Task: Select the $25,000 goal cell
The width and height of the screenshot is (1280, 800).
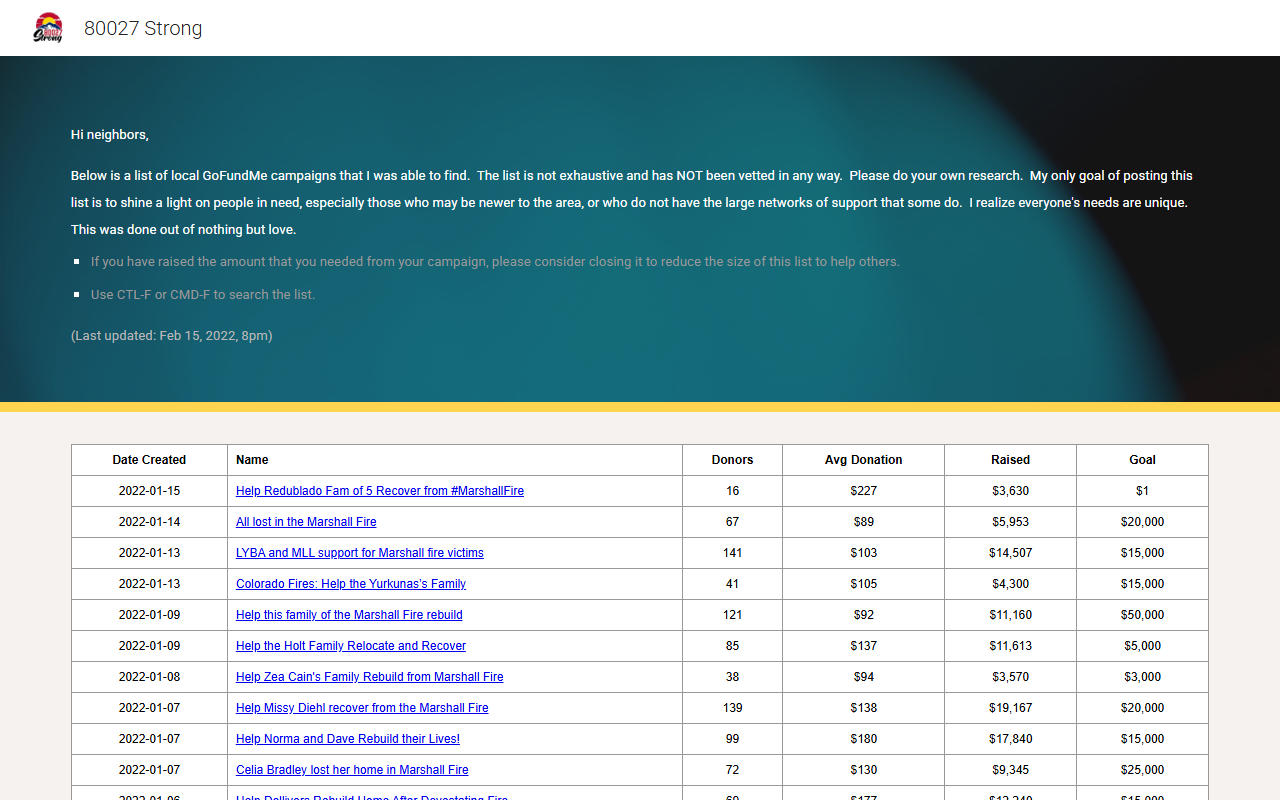Action: [x=1142, y=770]
